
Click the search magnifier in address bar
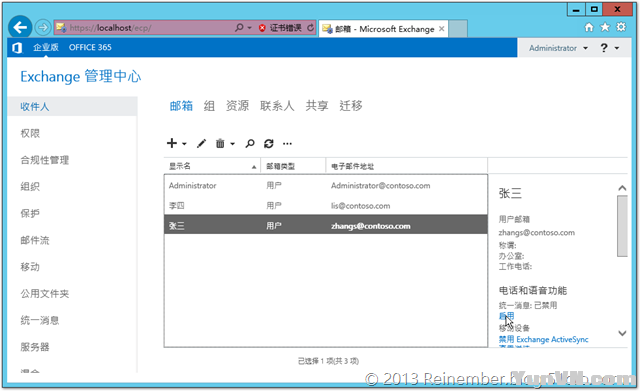tap(239, 28)
